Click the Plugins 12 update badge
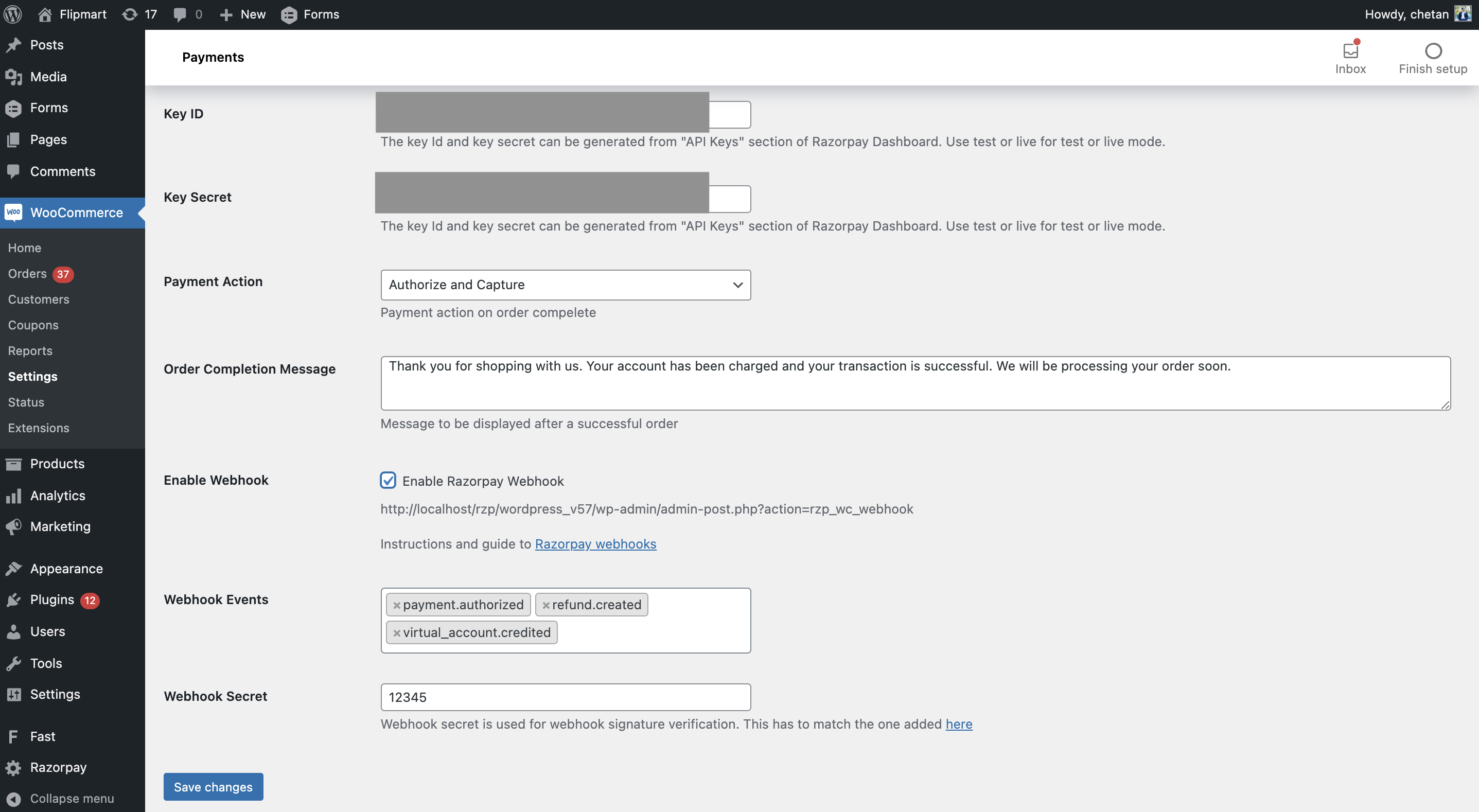Viewport: 1479px width, 812px height. [x=90, y=601]
